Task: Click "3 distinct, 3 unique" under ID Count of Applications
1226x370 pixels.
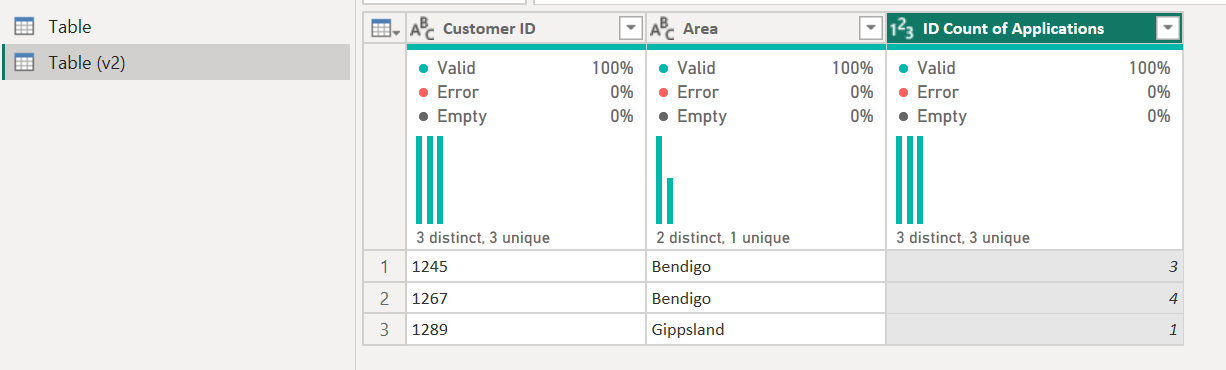Action: point(963,238)
